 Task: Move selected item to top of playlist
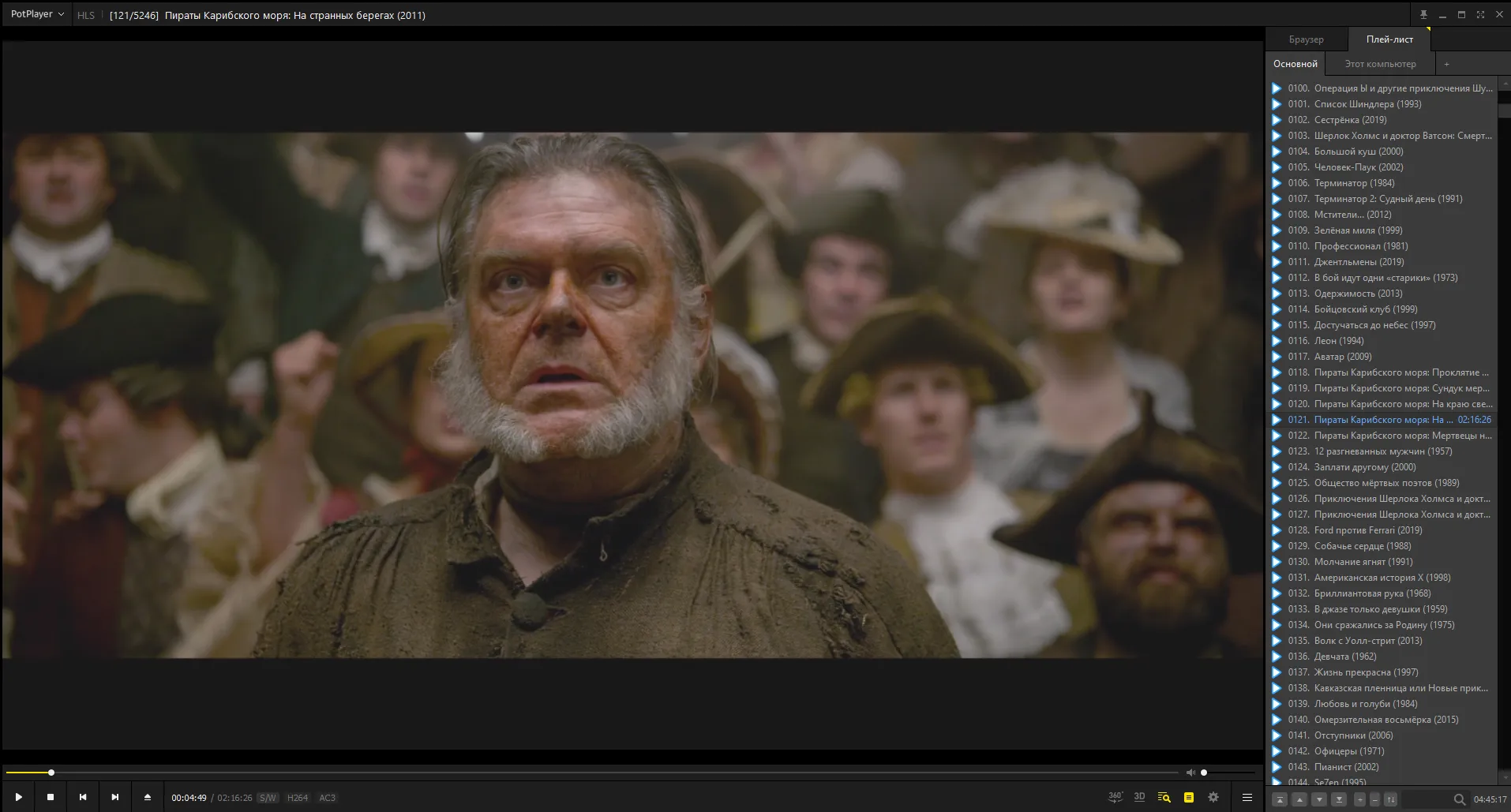1280,799
